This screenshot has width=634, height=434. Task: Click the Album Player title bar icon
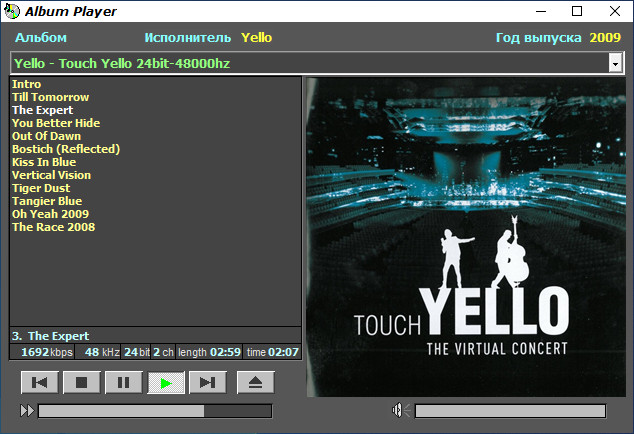(12, 11)
